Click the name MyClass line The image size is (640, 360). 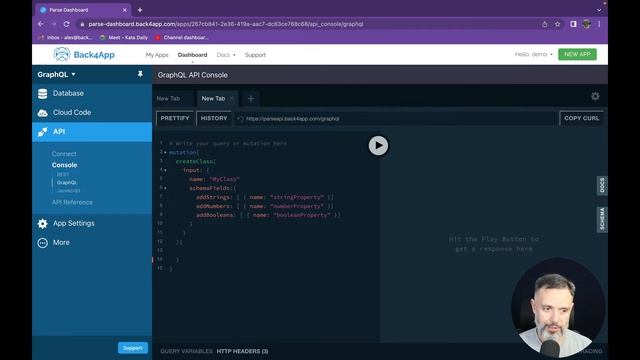[x=214, y=179]
